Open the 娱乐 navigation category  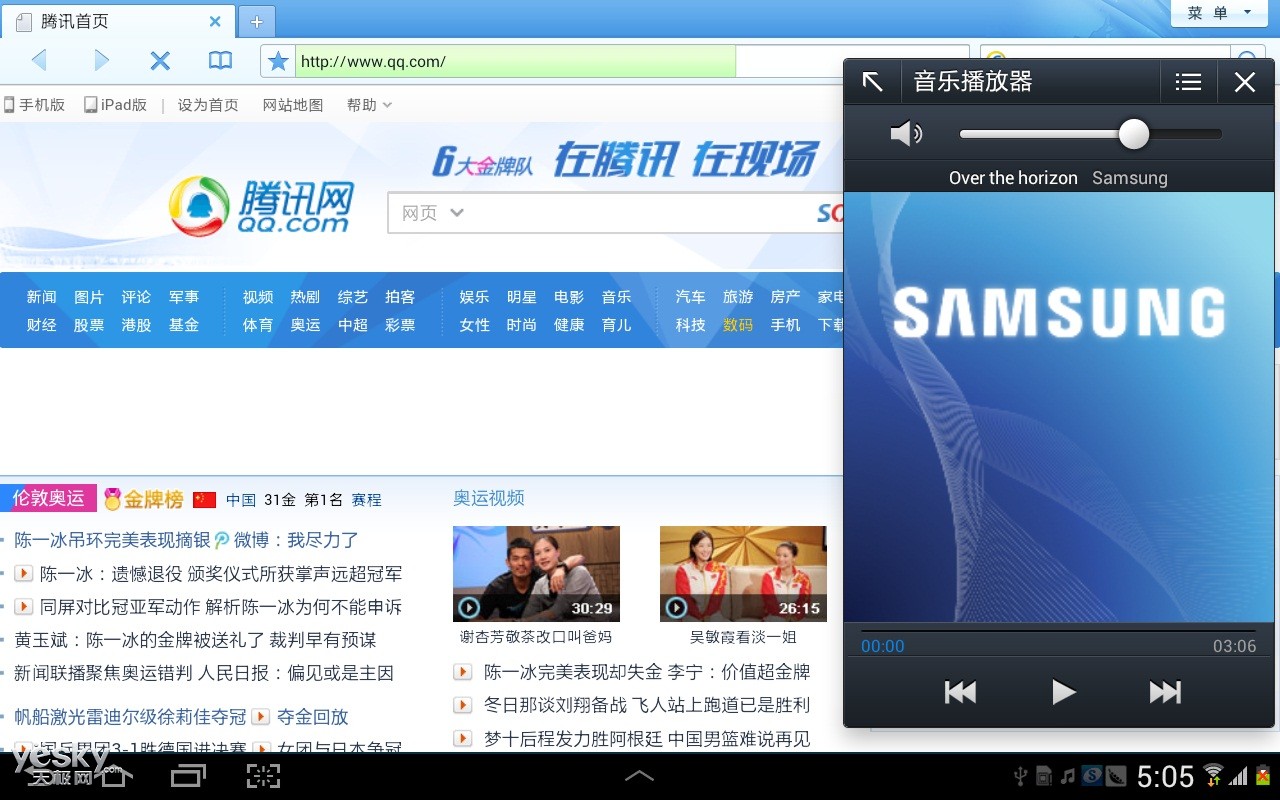pyautogui.click(x=474, y=297)
